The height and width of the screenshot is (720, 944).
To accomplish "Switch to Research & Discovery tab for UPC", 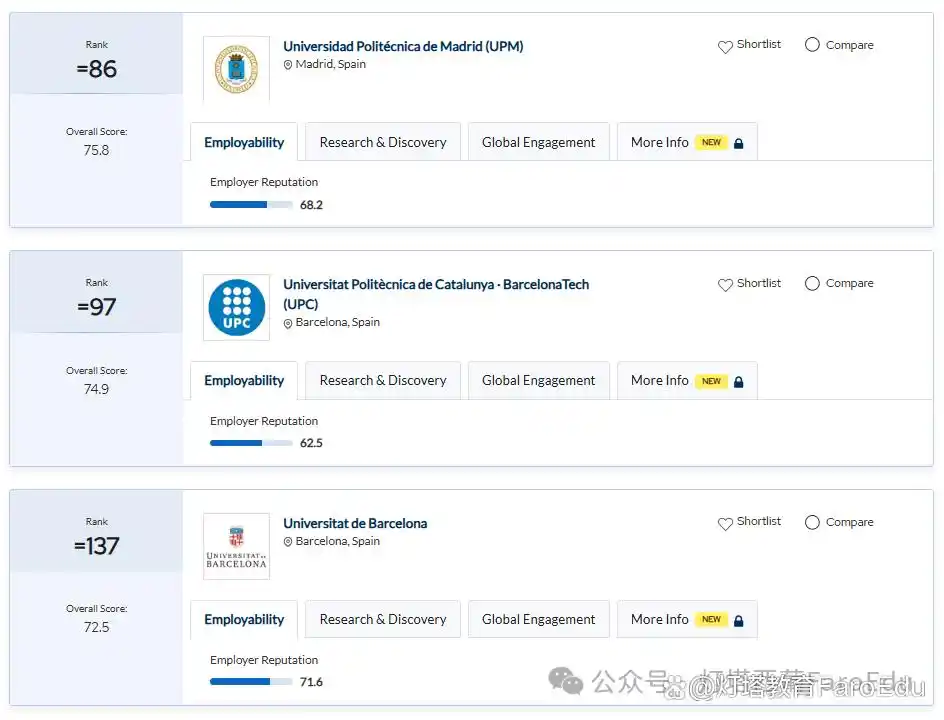I will click(x=382, y=380).
